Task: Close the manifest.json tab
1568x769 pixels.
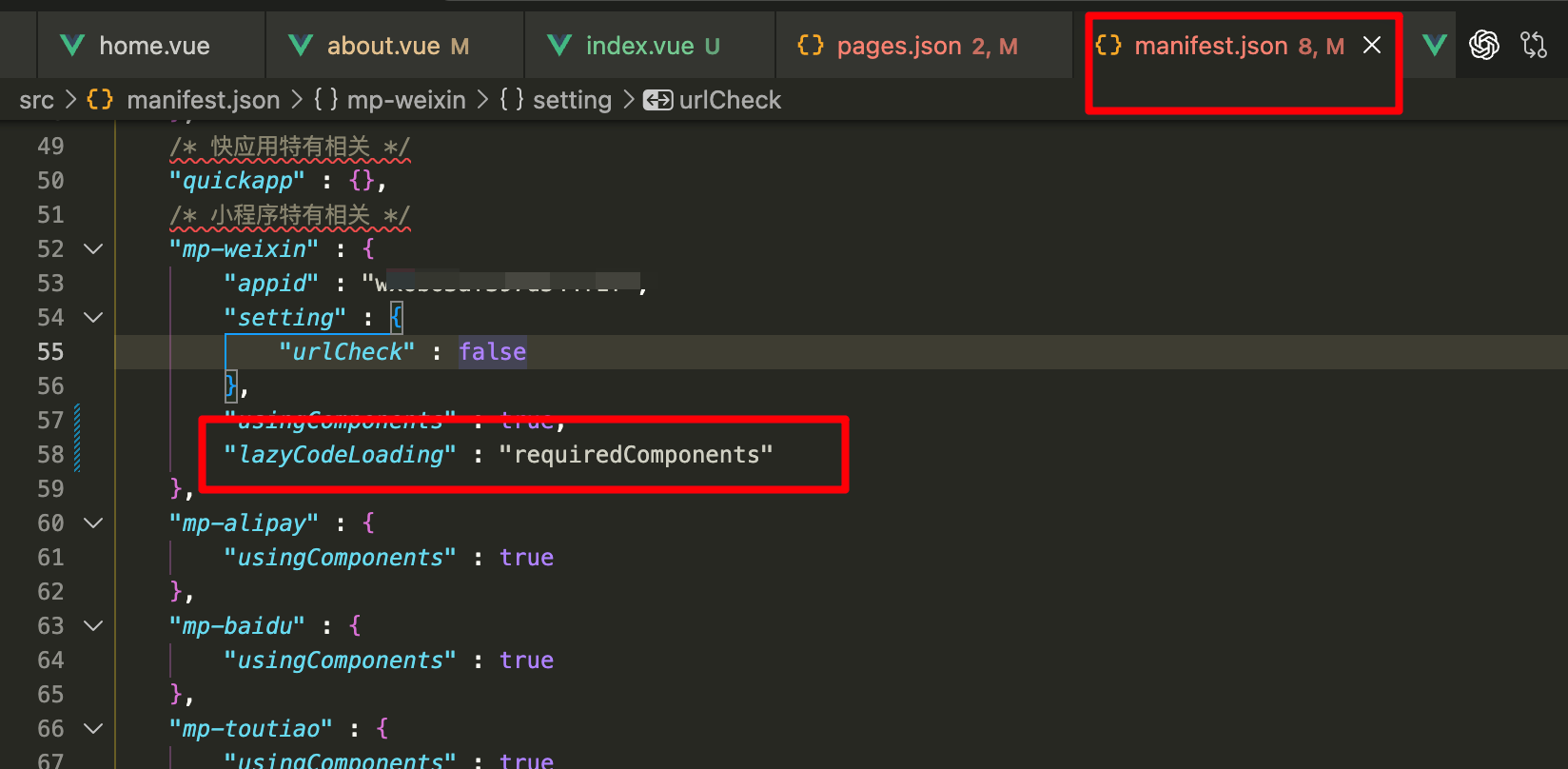Action: coord(1371,45)
